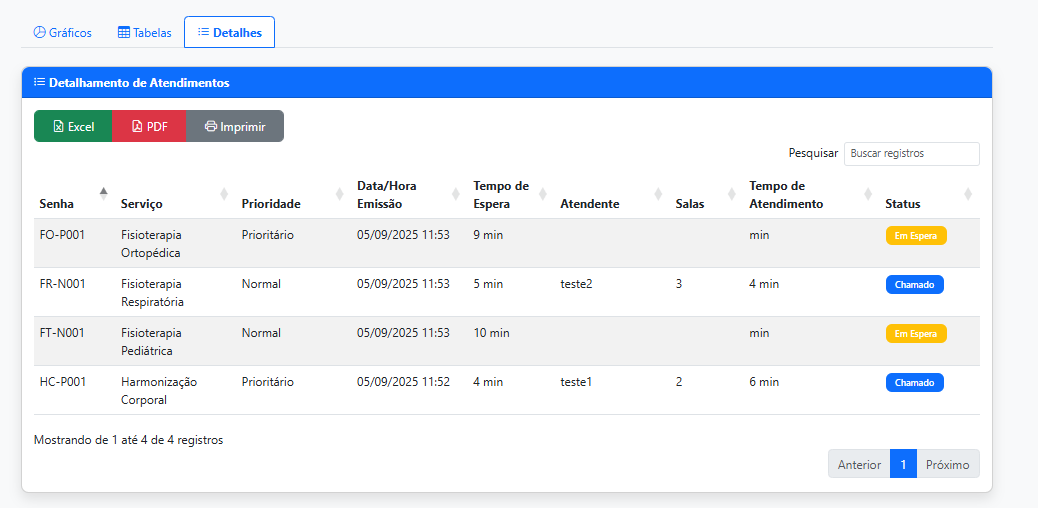Select page 1 in pagination
This screenshot has height=508, width=1038.
tap(903, 464)
